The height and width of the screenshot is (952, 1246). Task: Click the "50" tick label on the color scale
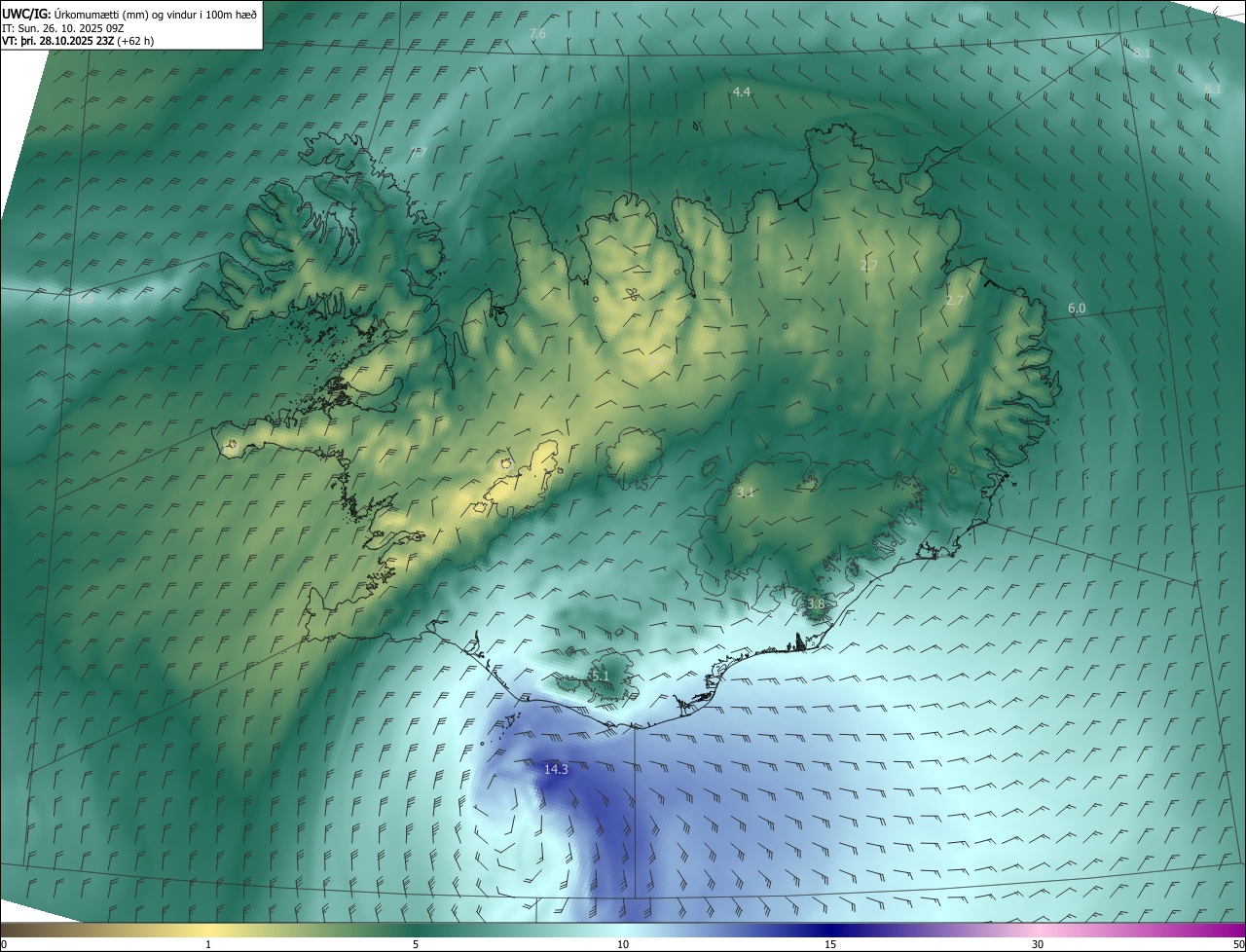pyautogui.click(x=1237, y=944)
